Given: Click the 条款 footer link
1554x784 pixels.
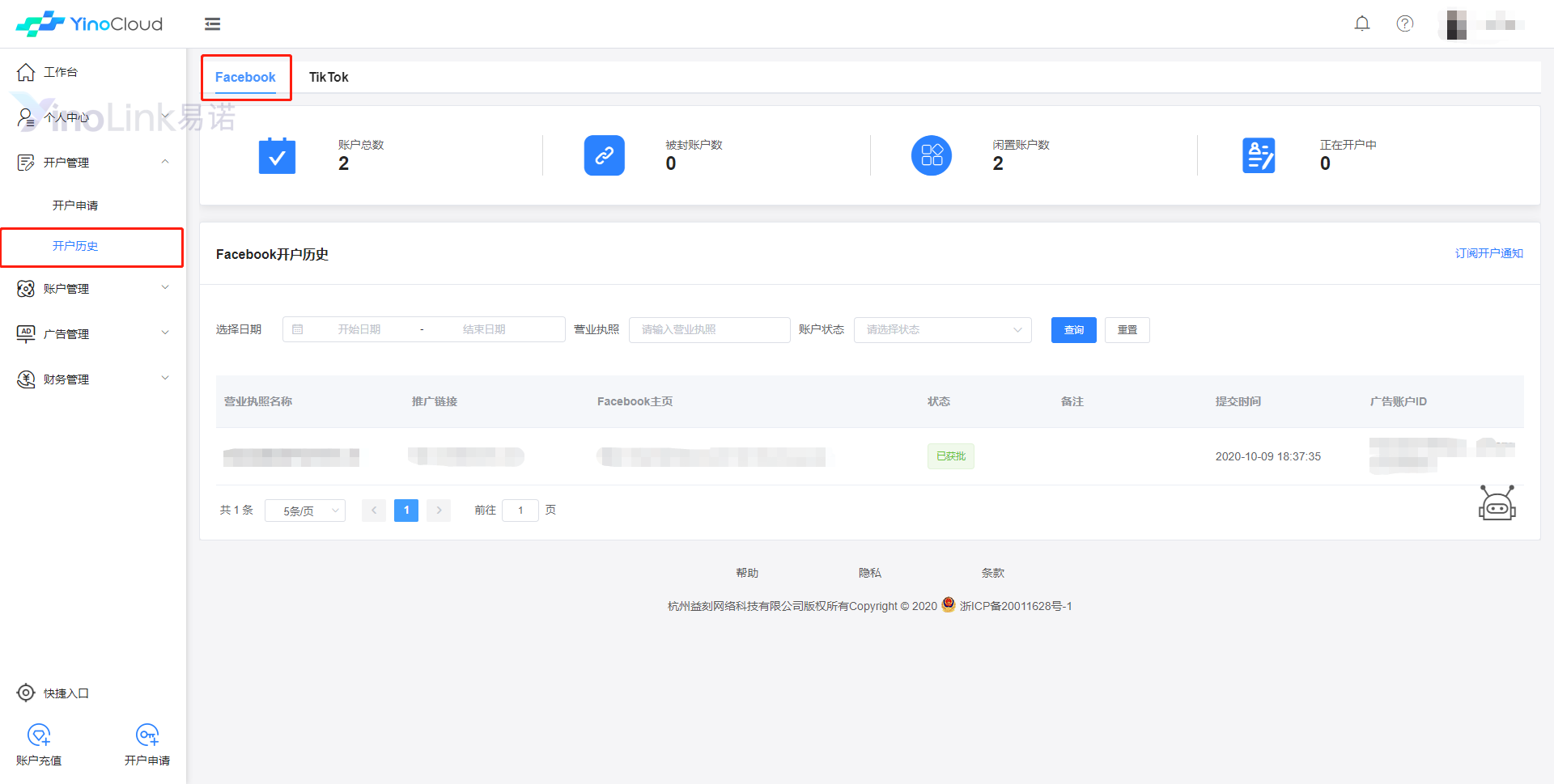Looking at the screenshot, I should click(993, 573).
